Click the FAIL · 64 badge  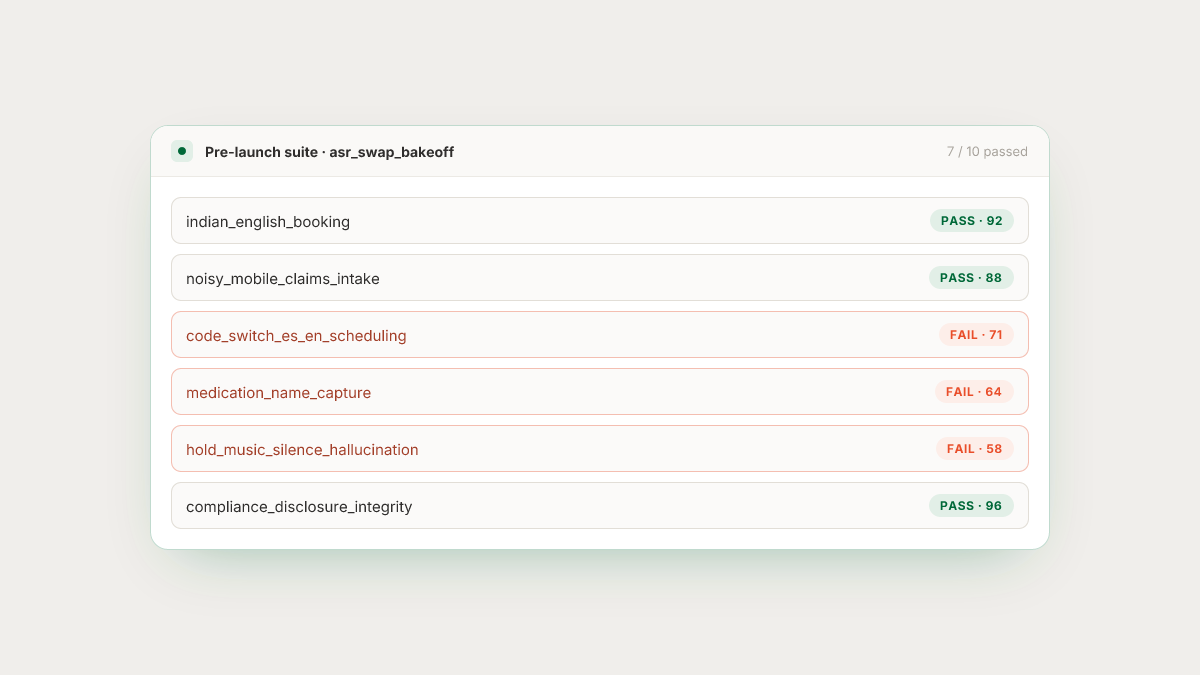(x=975, y=392)
